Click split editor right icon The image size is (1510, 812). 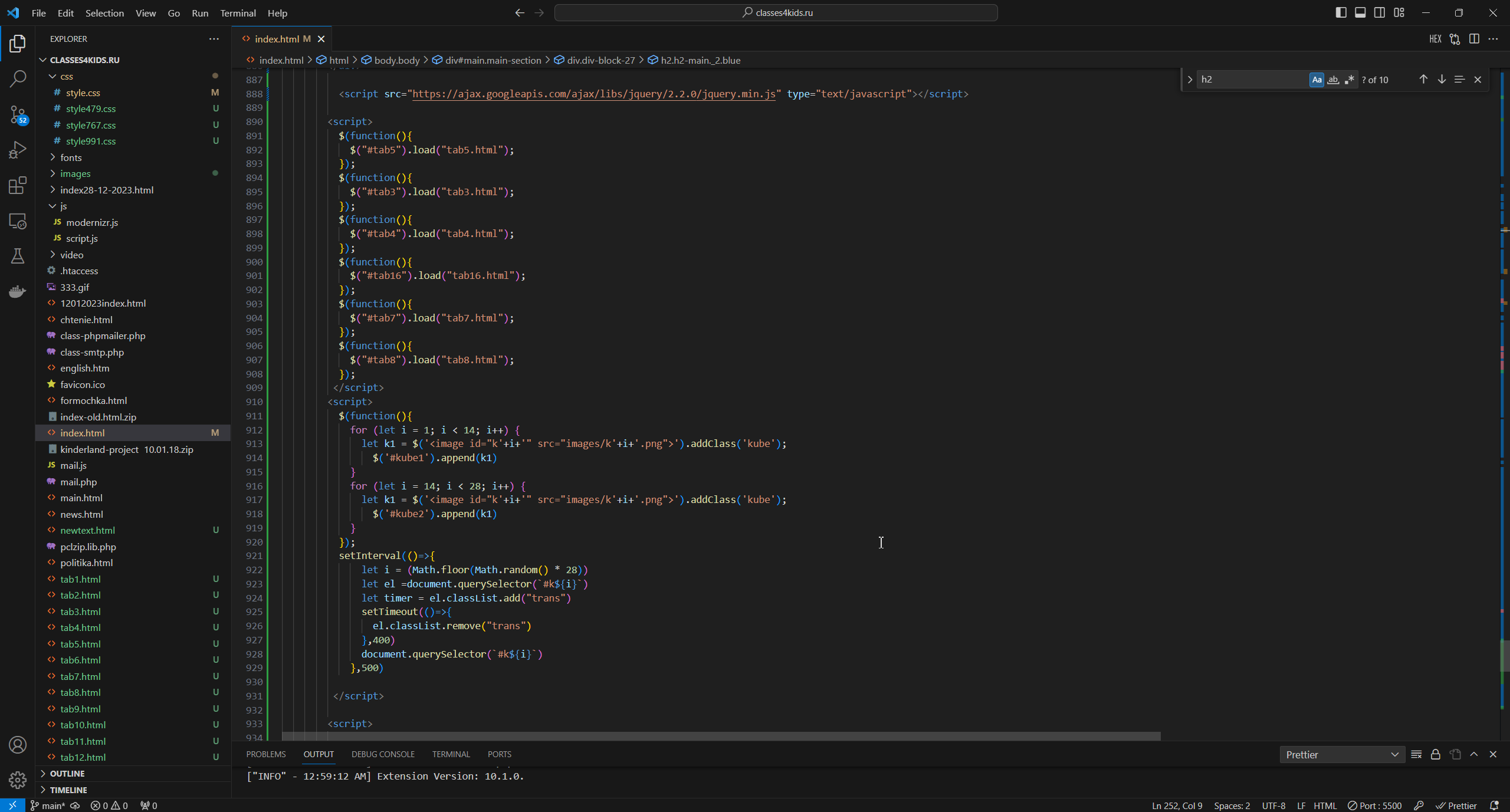(x=1473, y=39)
